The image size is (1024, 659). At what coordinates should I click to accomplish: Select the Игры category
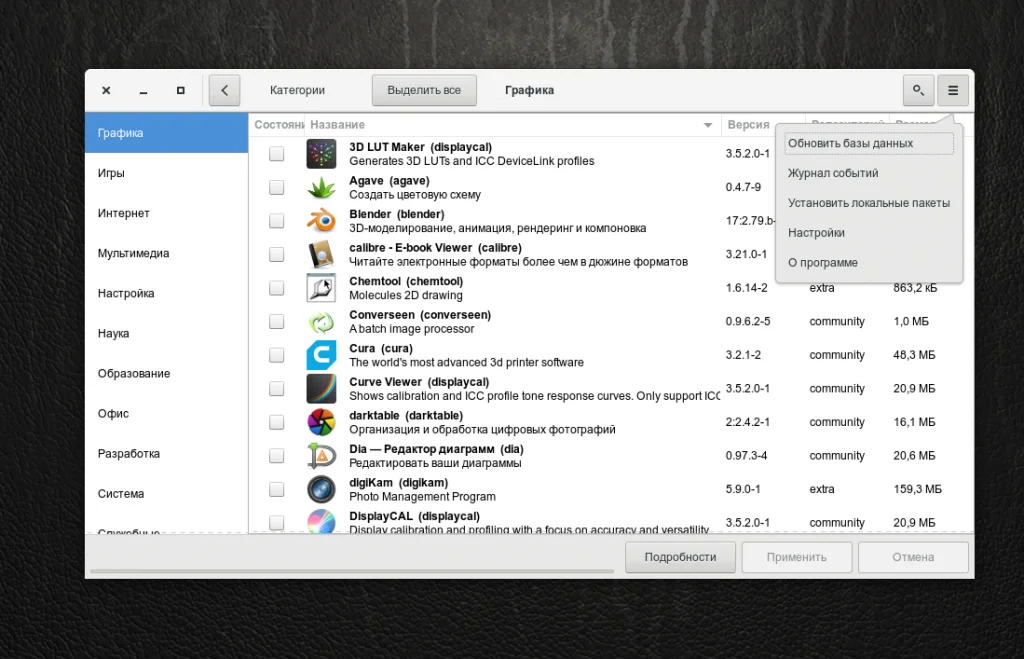click(x=167, y=173)
